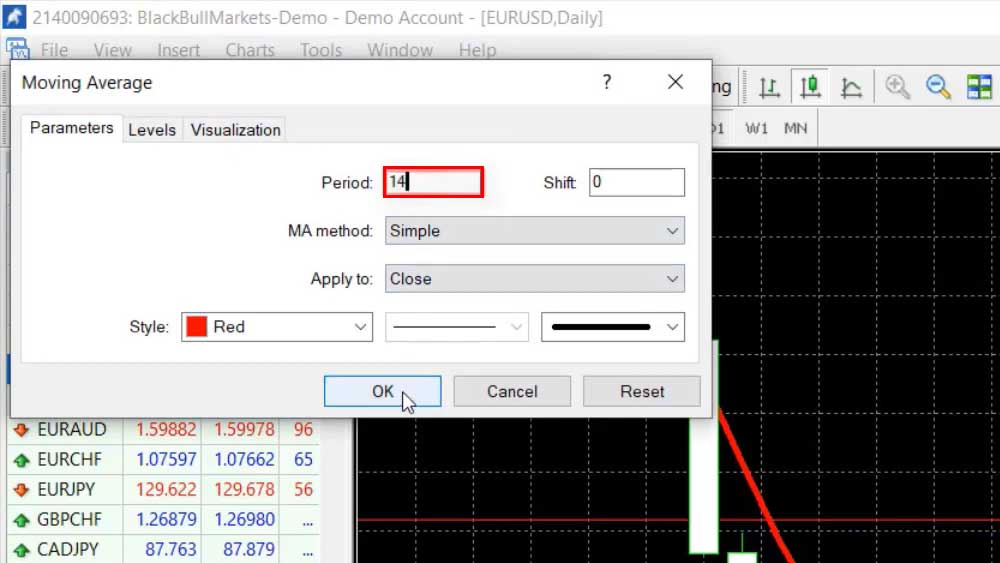This screenshot has width=1000, height=563.
Task: Click the tile windows icon in toolbar
Action: point(979,87)
